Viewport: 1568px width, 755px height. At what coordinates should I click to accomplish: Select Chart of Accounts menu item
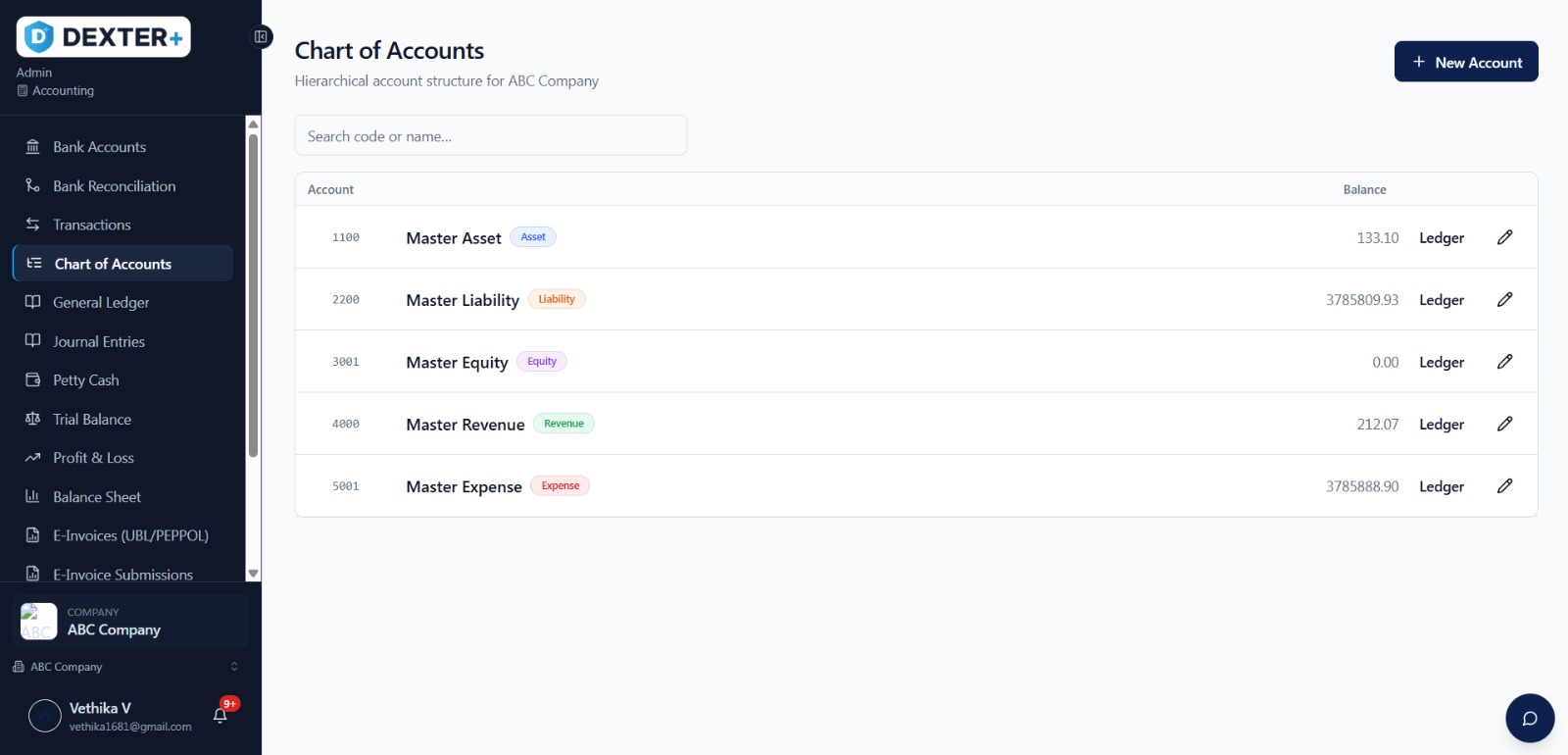click(x=122, y=264)
